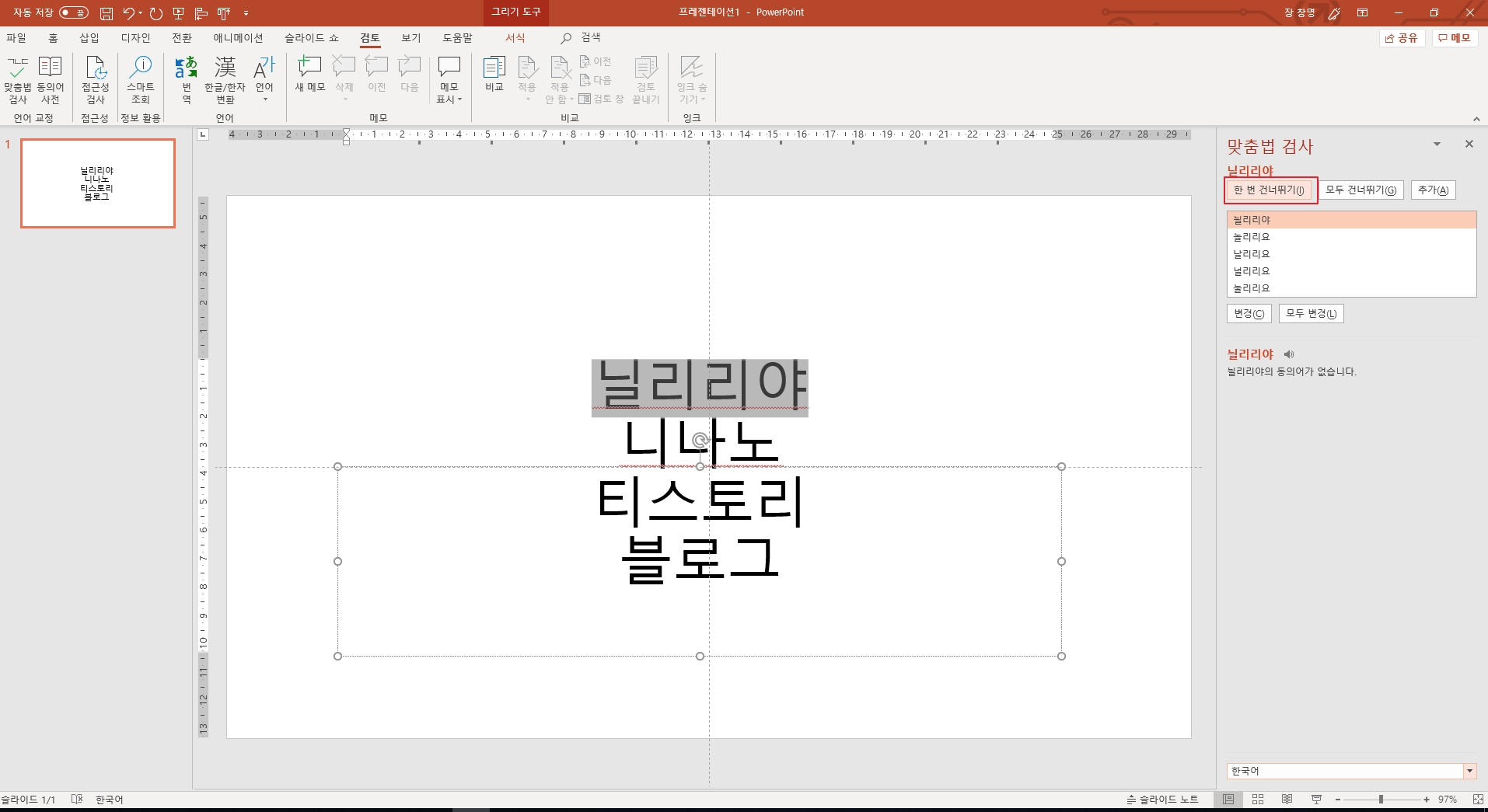Add a 새 메모 new comment
Screen dimensions: 1488x812
310,75
